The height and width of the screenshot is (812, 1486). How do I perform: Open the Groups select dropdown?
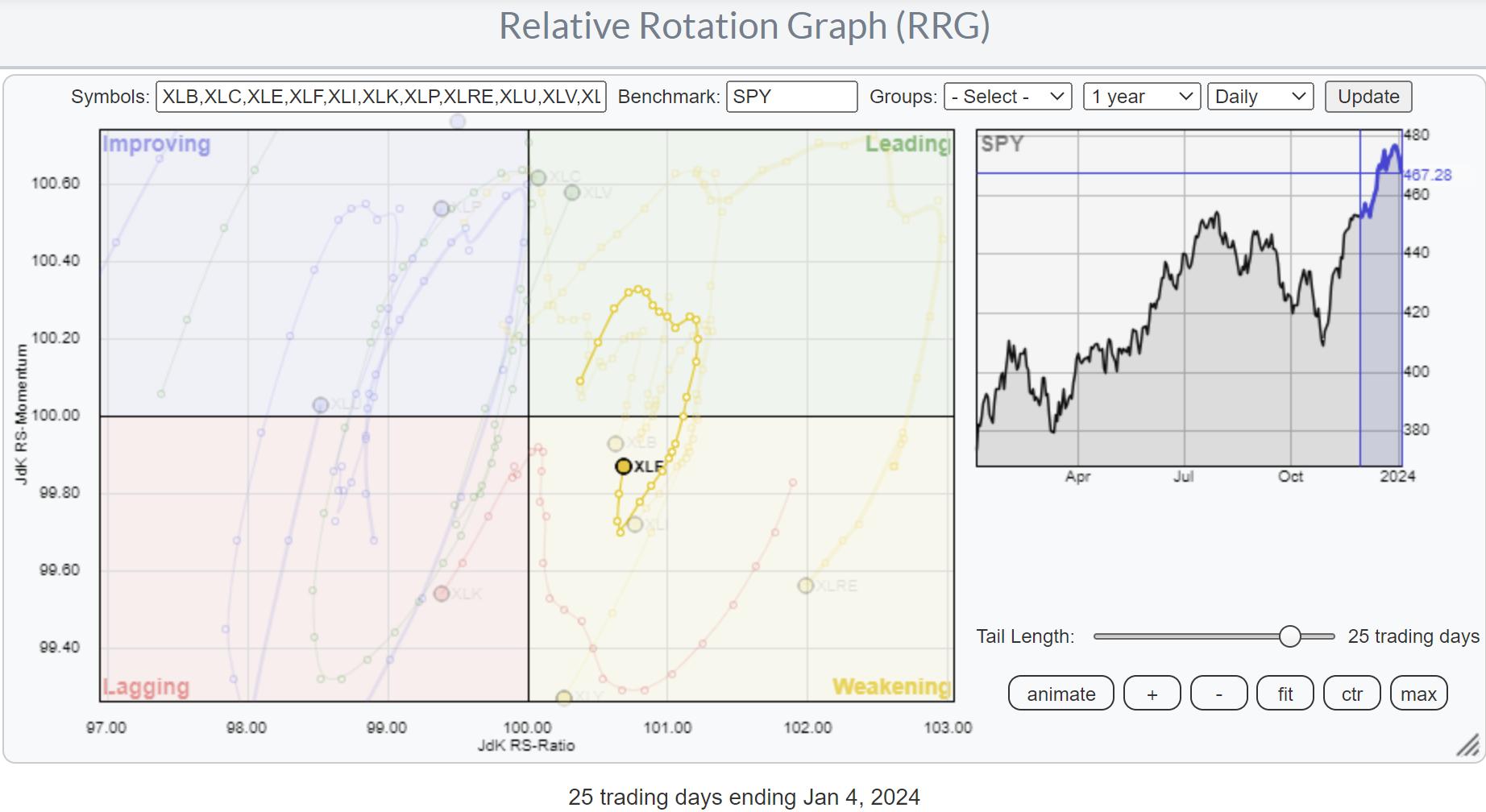[x=1007, y=97]
